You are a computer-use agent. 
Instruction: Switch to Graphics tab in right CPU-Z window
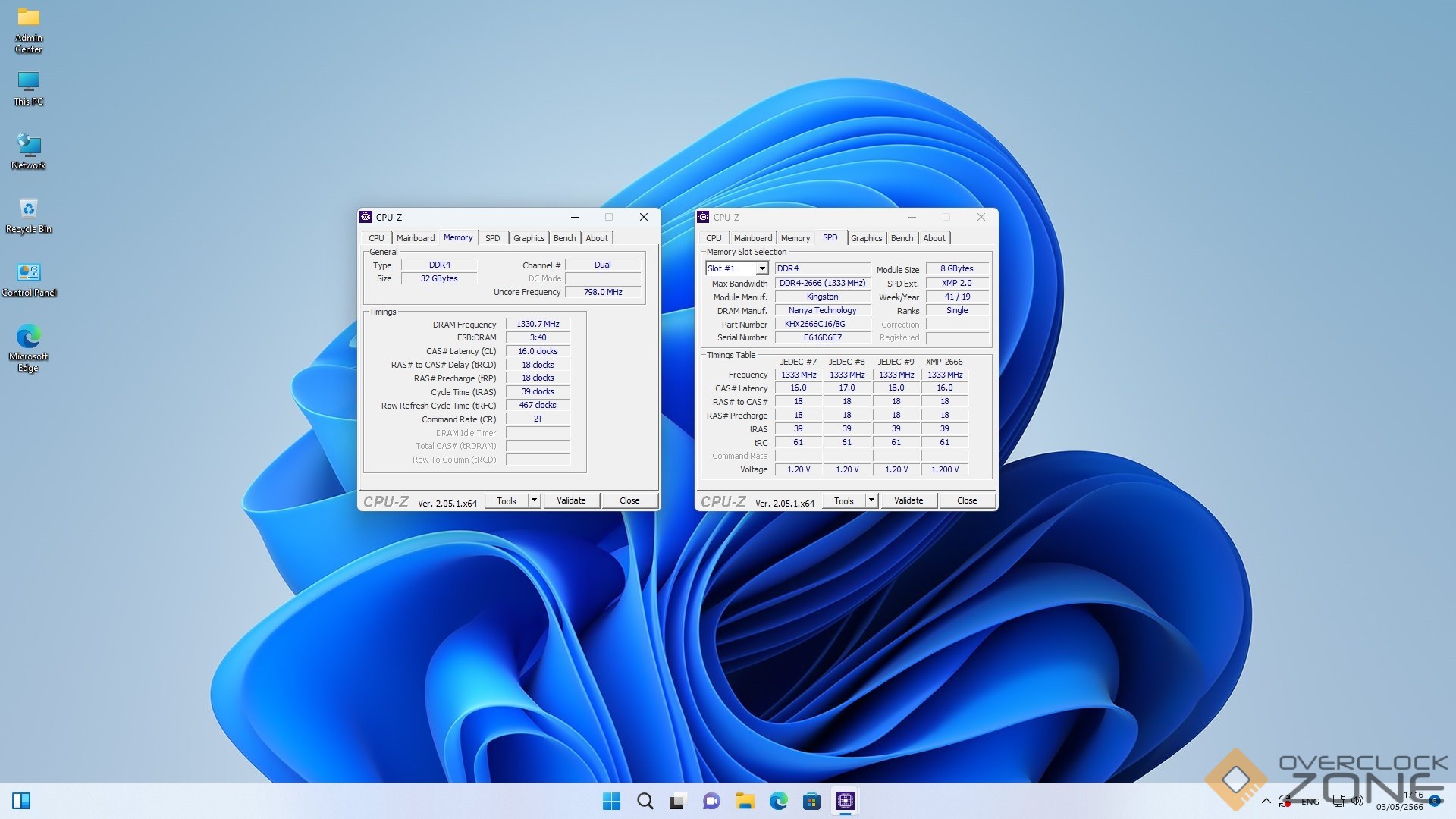coord(866,238)
